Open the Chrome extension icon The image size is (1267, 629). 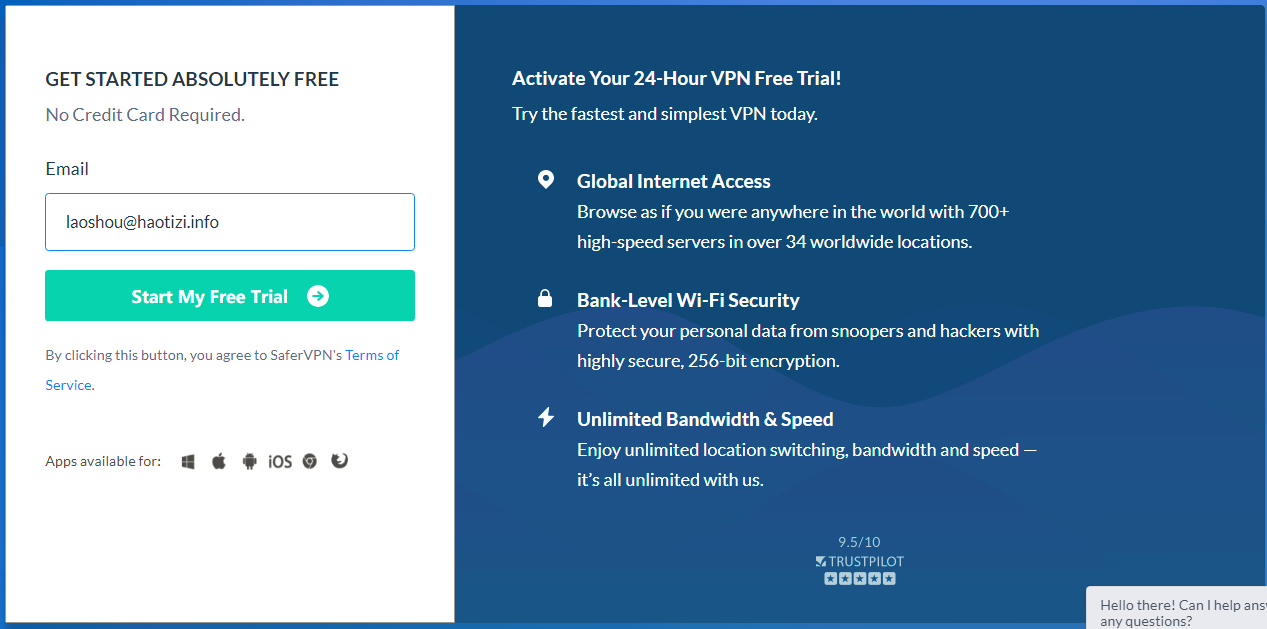pyautogui.click(x=310, y=461)
